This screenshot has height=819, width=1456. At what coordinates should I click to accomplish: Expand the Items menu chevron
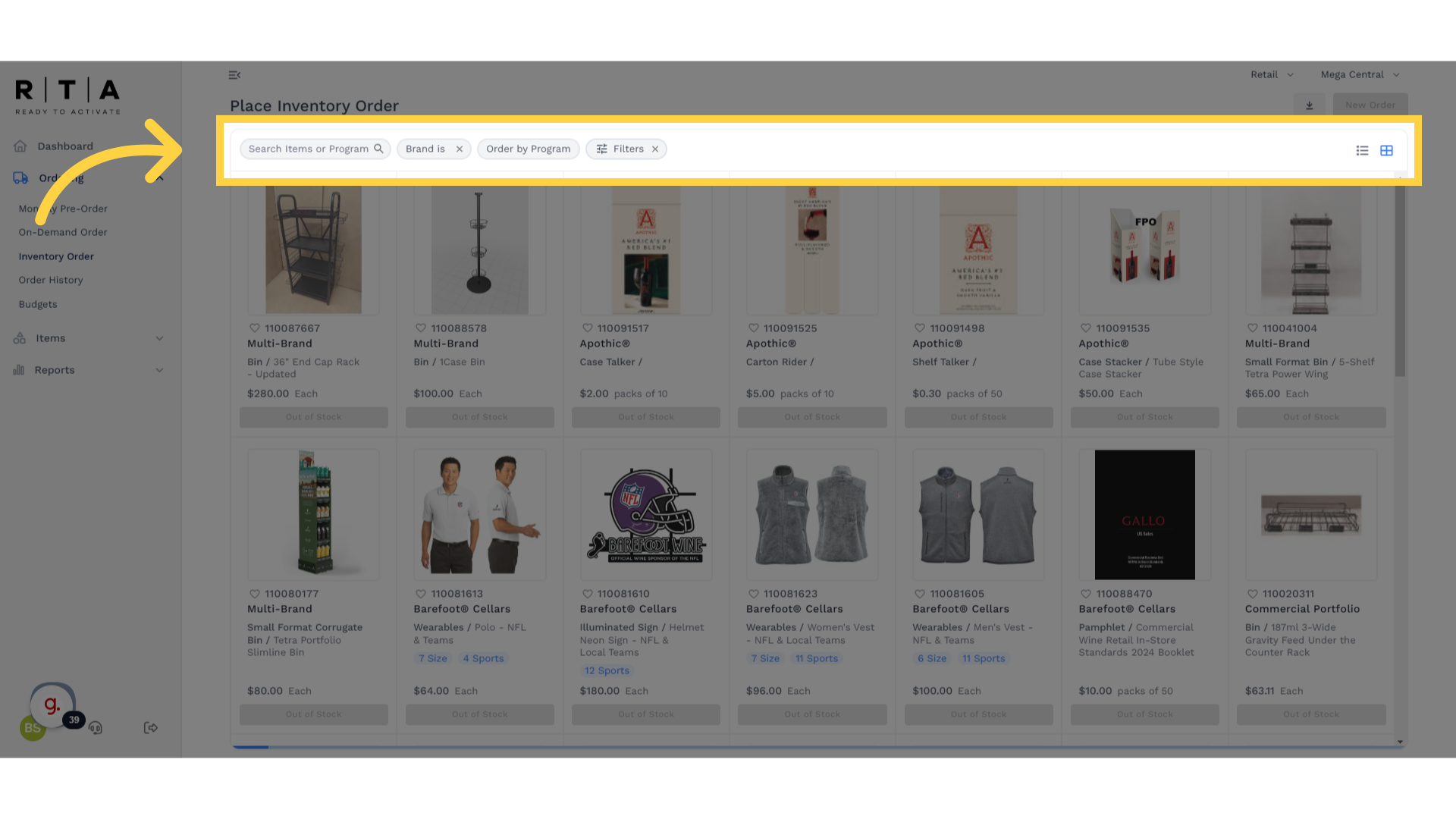point(159,338)
